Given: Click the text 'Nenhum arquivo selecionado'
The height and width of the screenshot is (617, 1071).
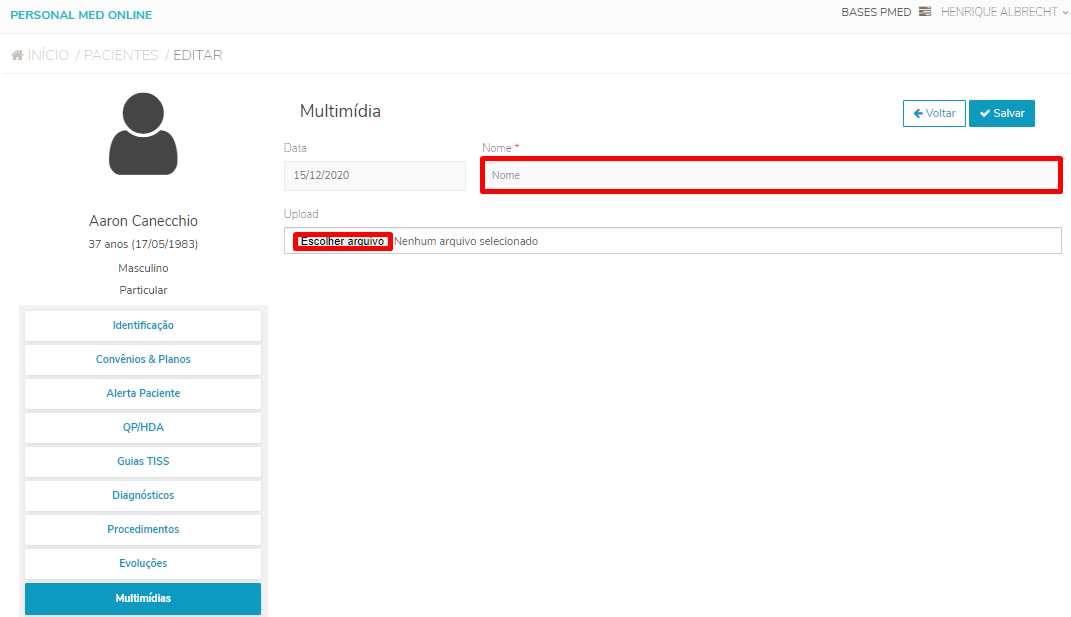Looking at the screenshot, I should [466, 241].
